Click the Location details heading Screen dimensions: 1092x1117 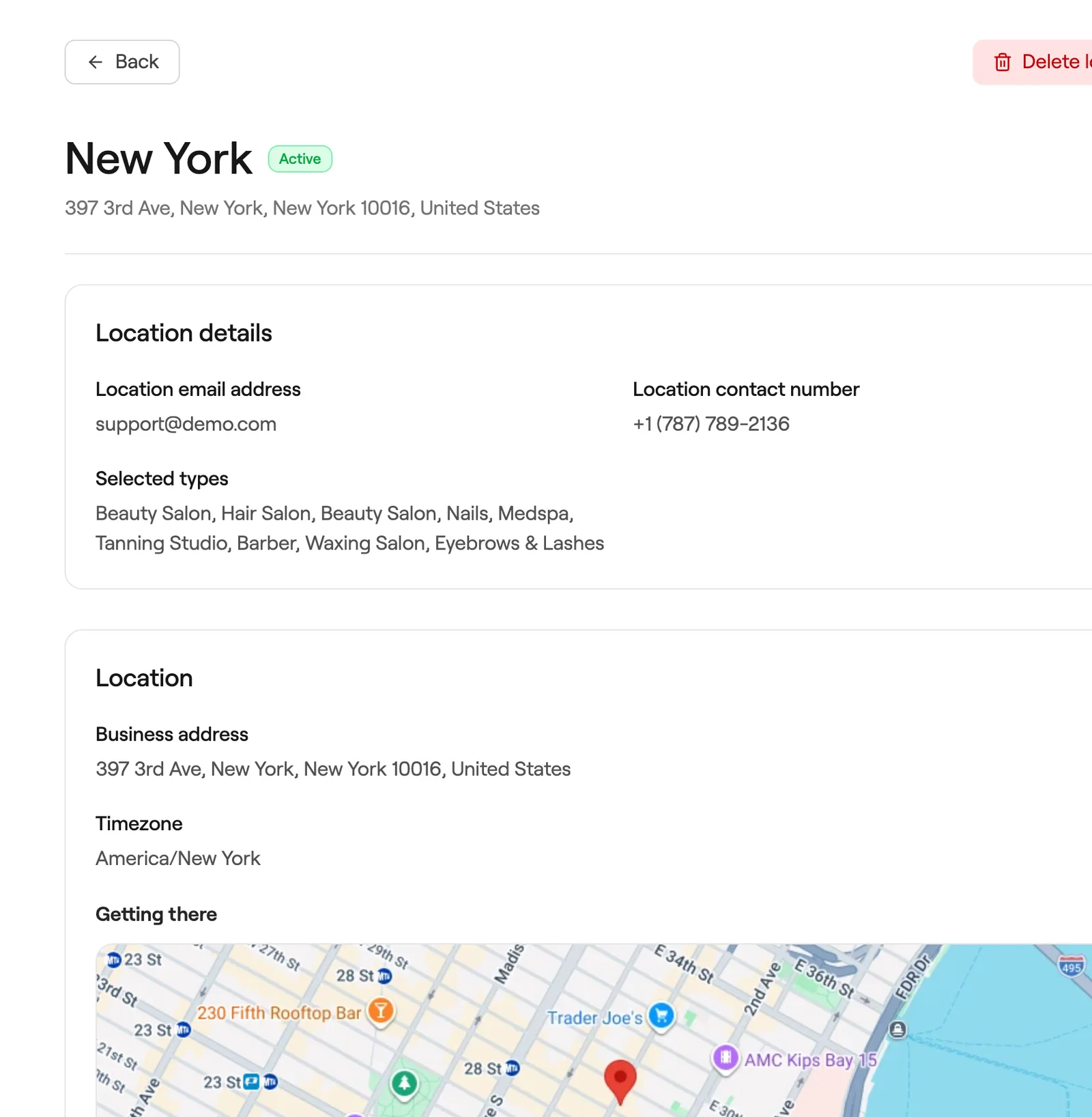(184, 333)
